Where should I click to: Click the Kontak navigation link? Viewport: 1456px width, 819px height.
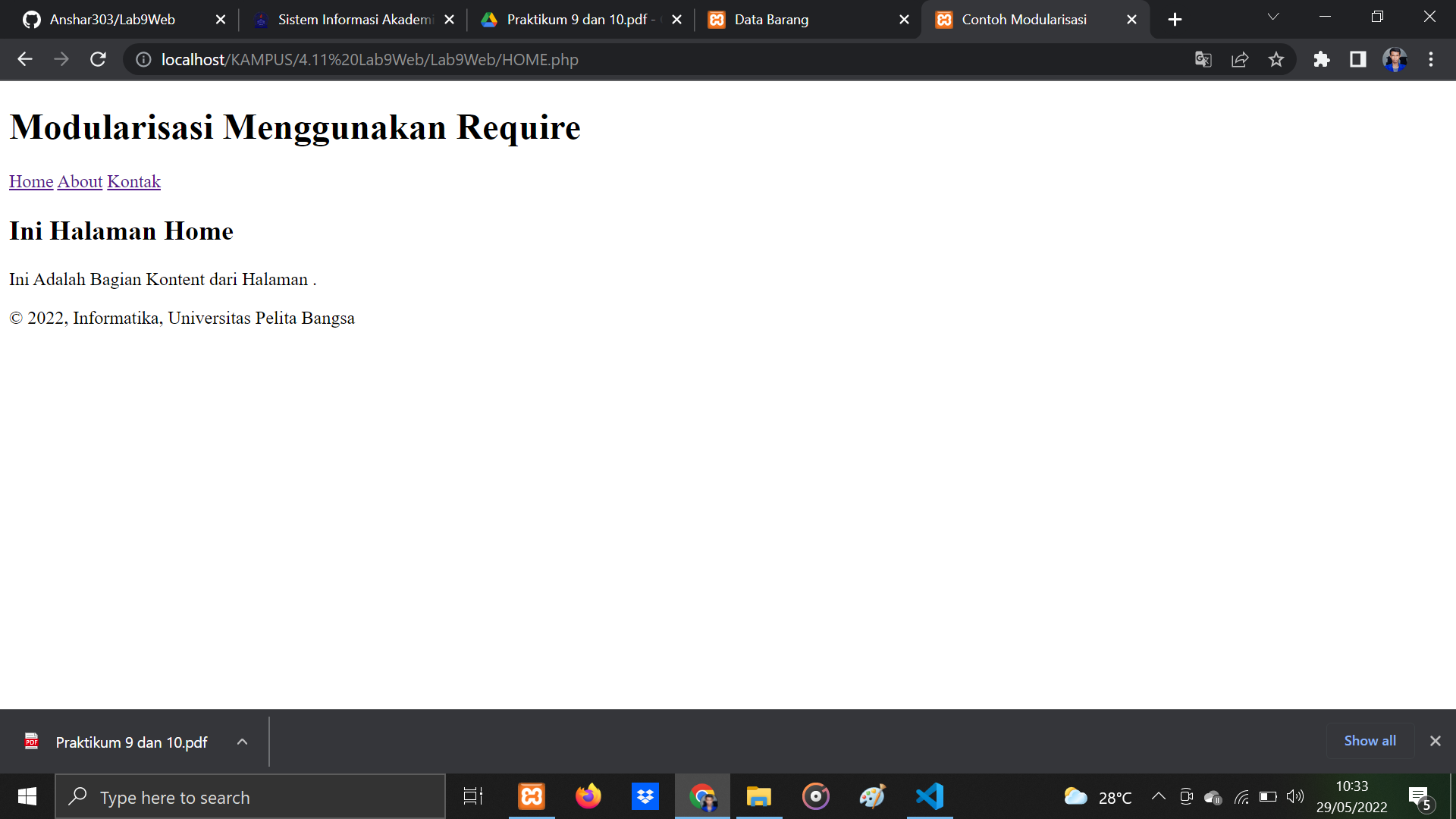(134, 181)
